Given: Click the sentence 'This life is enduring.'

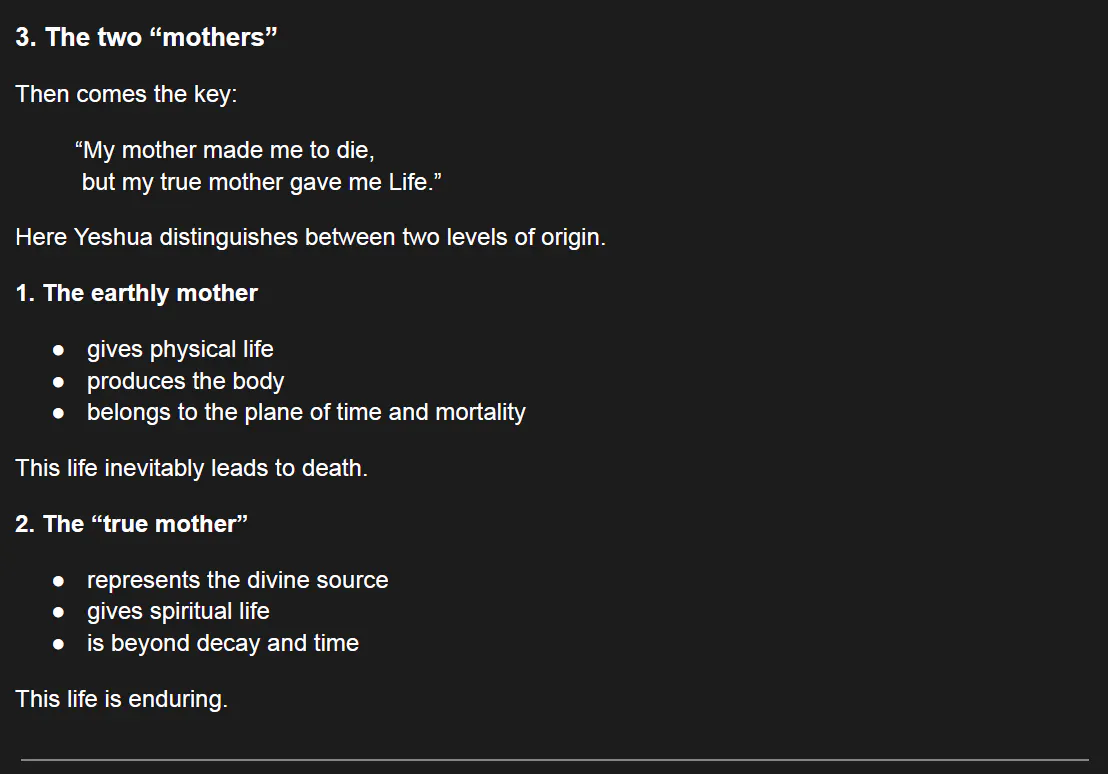Looking at the screenshot, I should click(122, 699).
